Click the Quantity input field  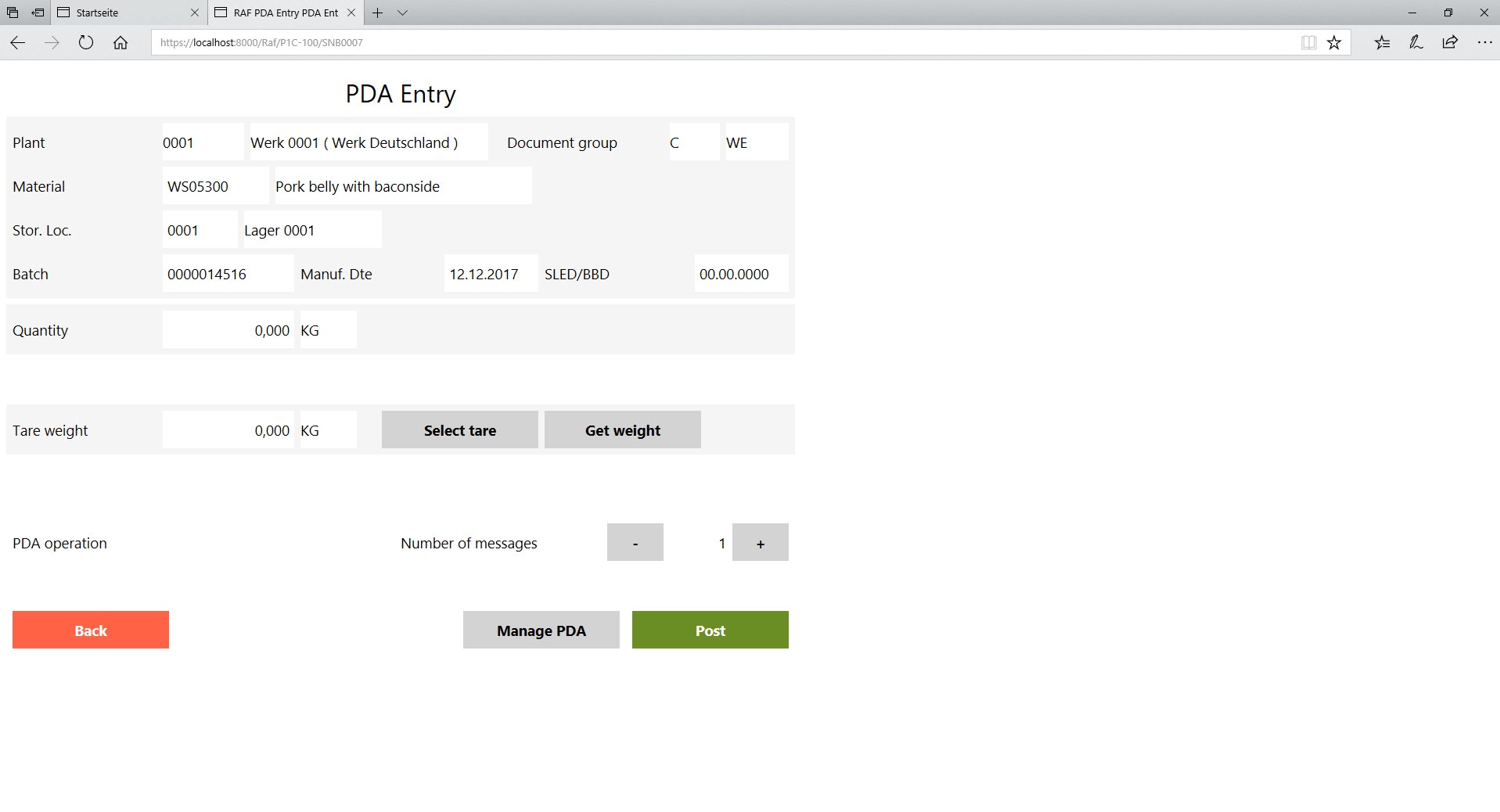(x=228, y=330)
